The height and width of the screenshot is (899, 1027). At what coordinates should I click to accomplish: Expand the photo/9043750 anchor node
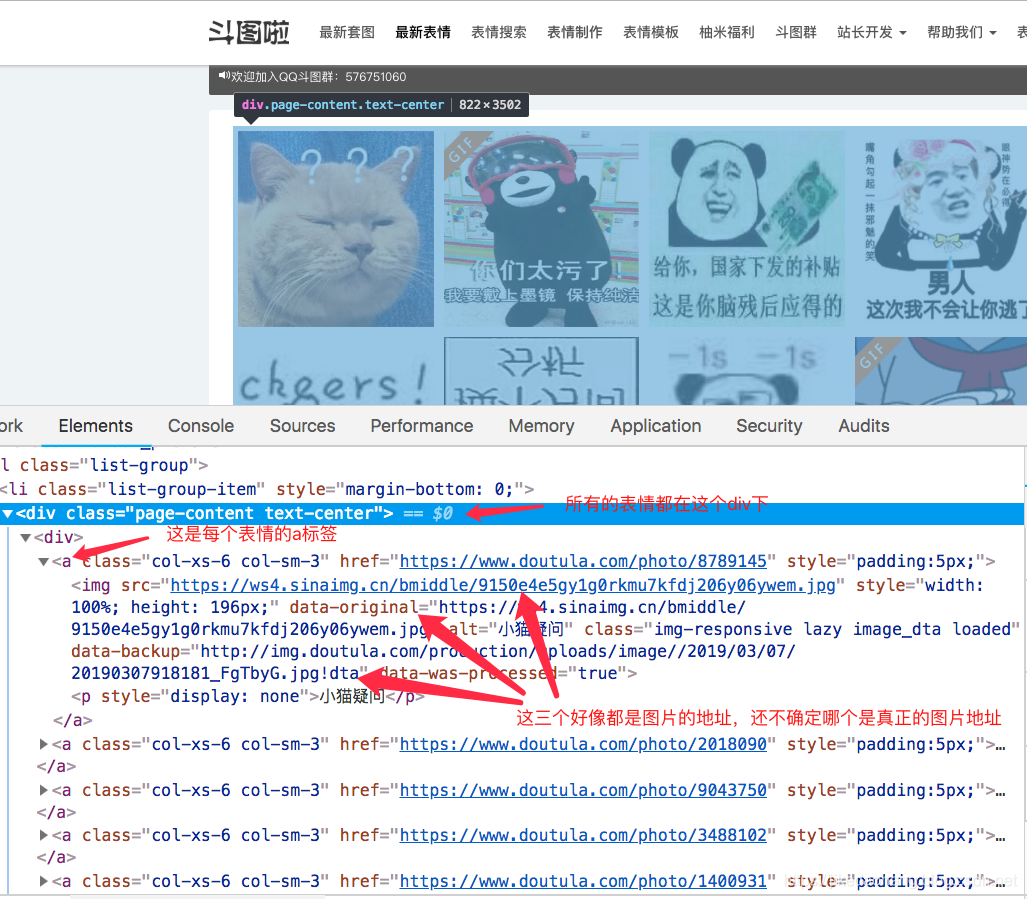pos(44,790)
